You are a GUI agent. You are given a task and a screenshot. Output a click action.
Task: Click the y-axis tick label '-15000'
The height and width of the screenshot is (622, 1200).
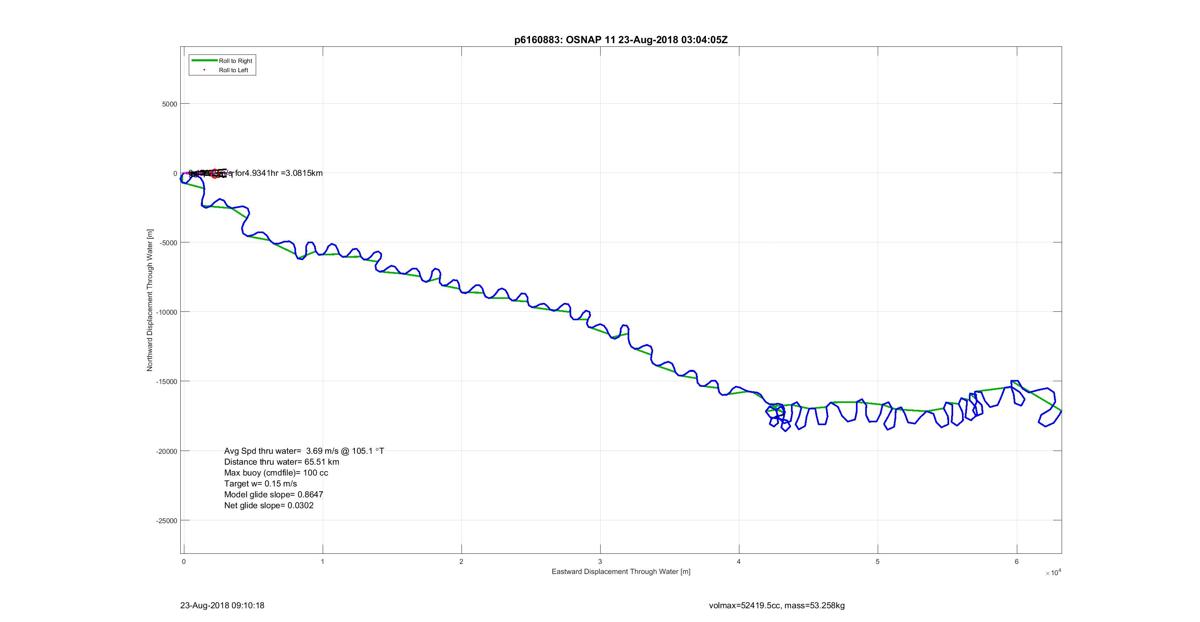(165, 382)
